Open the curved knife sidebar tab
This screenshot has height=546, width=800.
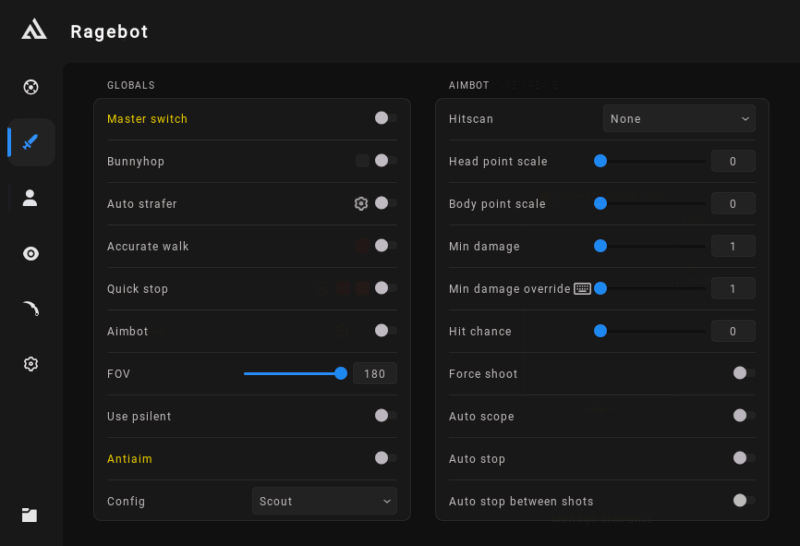(x=31, y=309)
